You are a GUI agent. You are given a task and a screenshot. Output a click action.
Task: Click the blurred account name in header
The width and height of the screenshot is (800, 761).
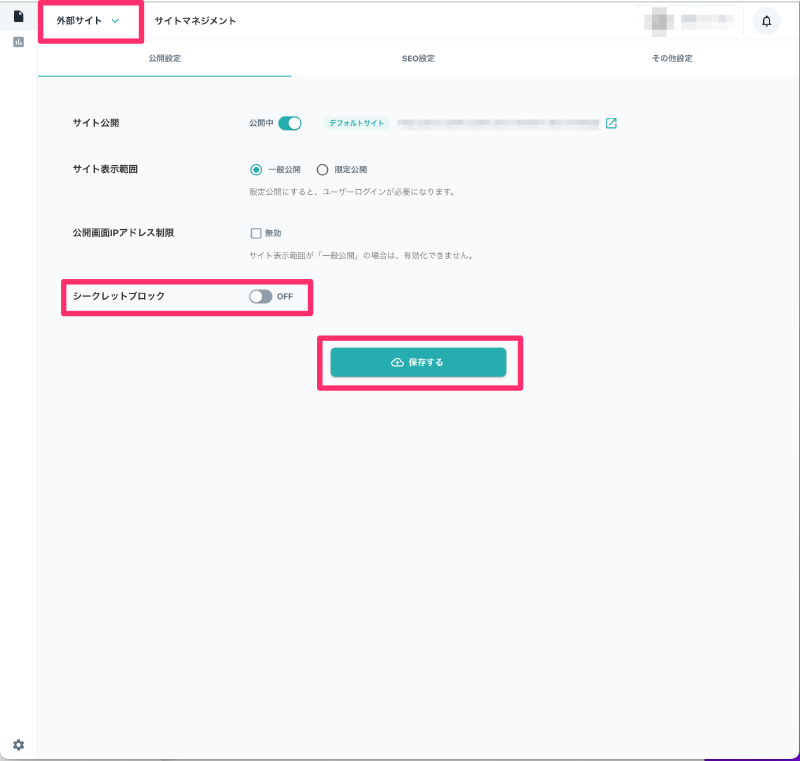[x=706, y=21]
